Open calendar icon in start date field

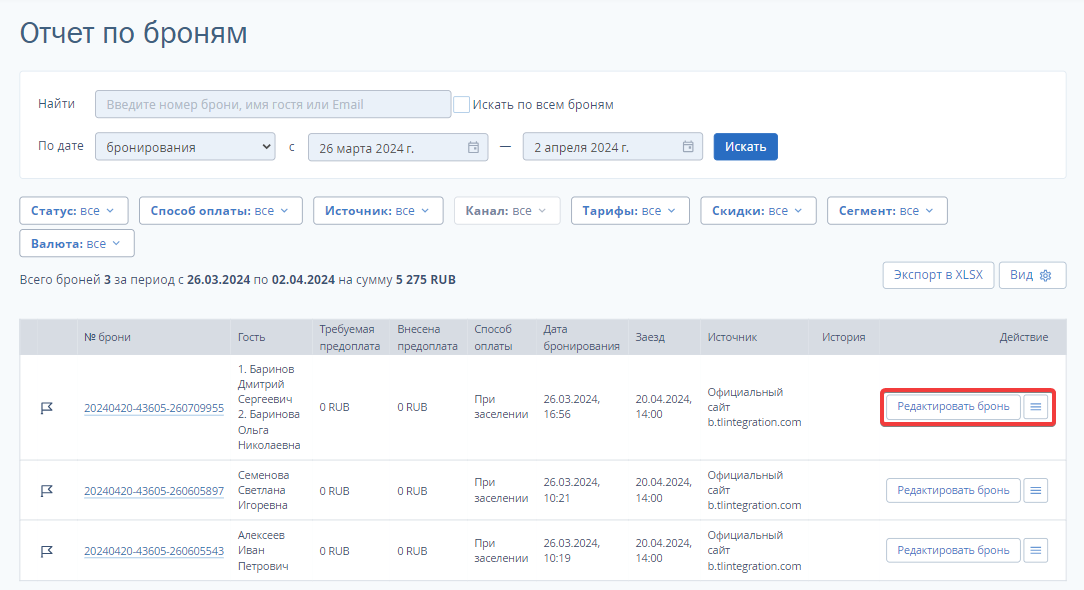[474, 147]
